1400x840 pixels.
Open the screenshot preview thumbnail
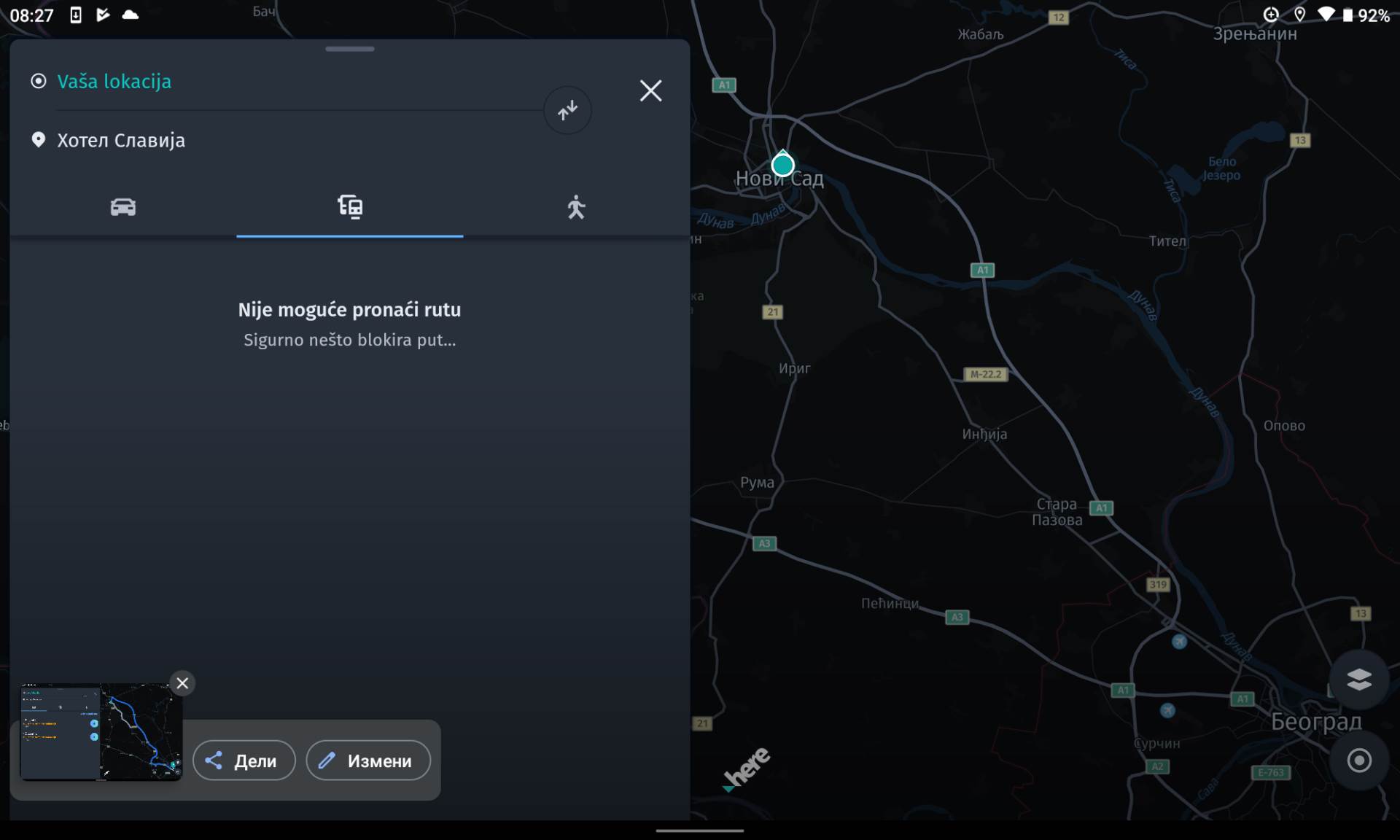click(101, 731)
